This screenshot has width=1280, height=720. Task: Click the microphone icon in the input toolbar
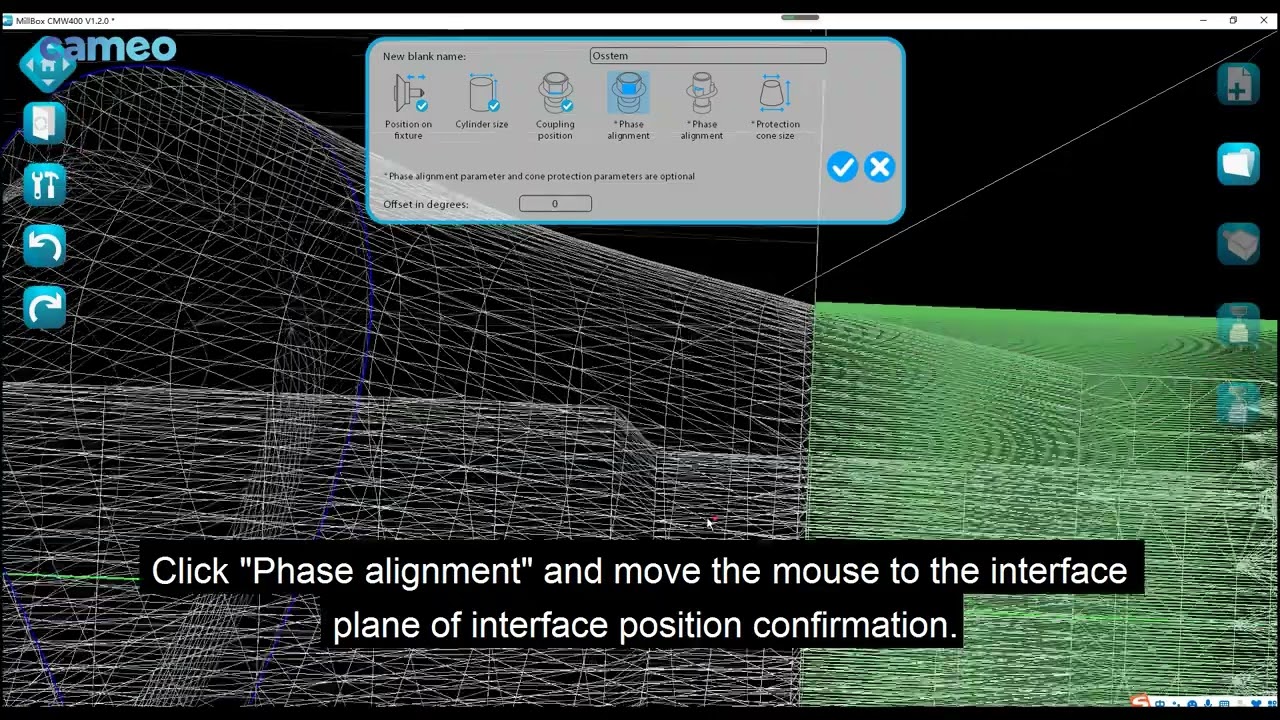click(x=1208, y=705)
